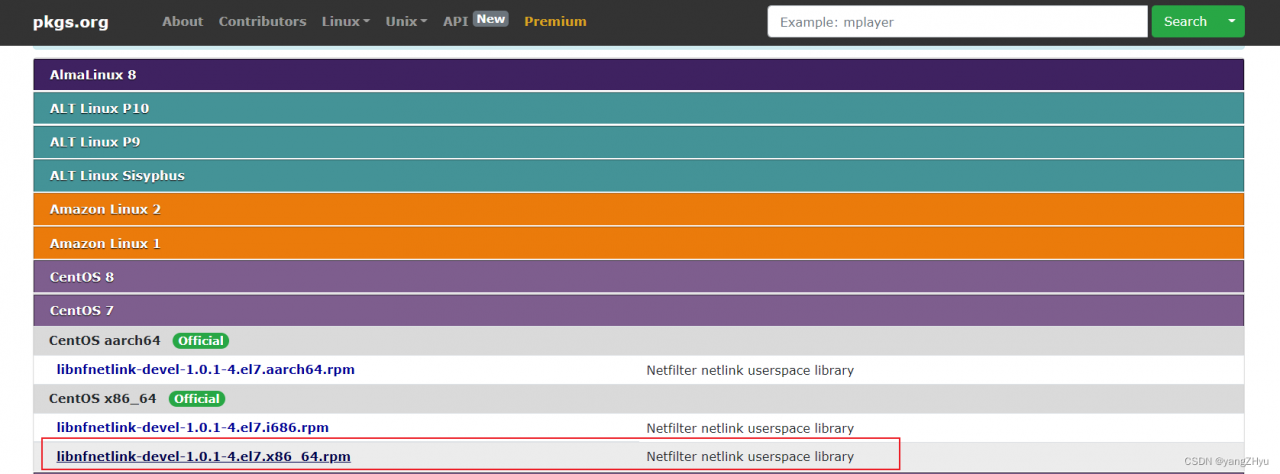The width and height of the screenshot is (1280, 474).
Task: Click Official badge beside CentOS aarch64
Action: tap(200, 341)
